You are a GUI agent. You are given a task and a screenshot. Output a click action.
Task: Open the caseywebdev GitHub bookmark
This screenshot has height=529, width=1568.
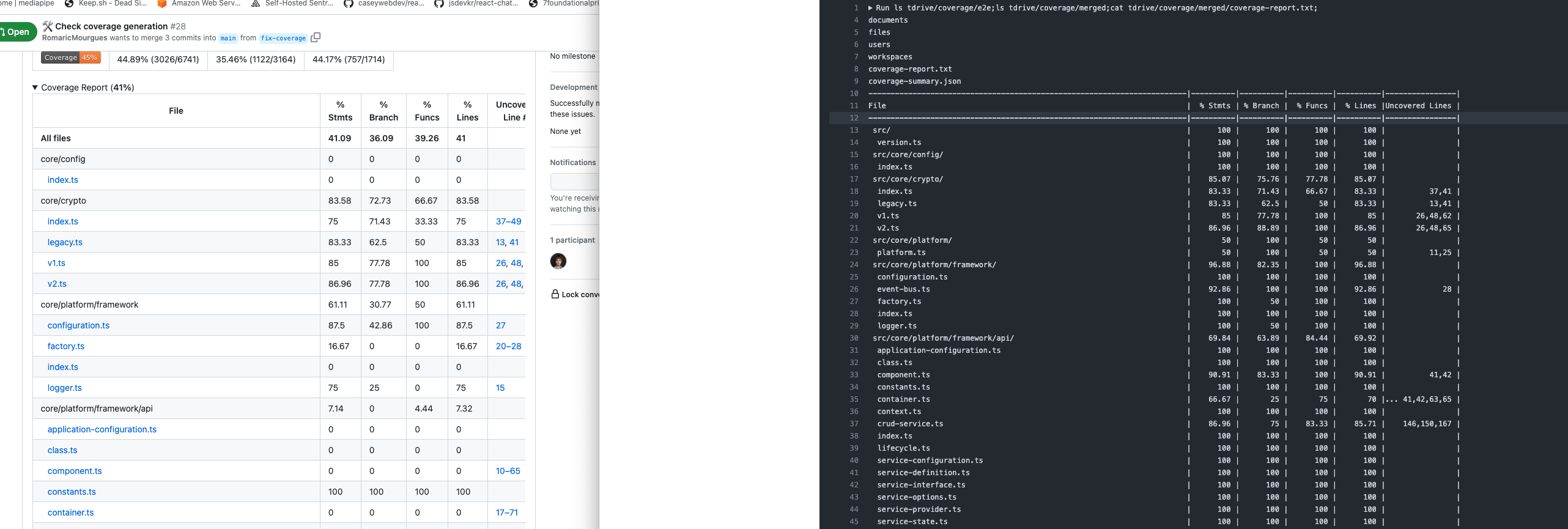[384, 4]
